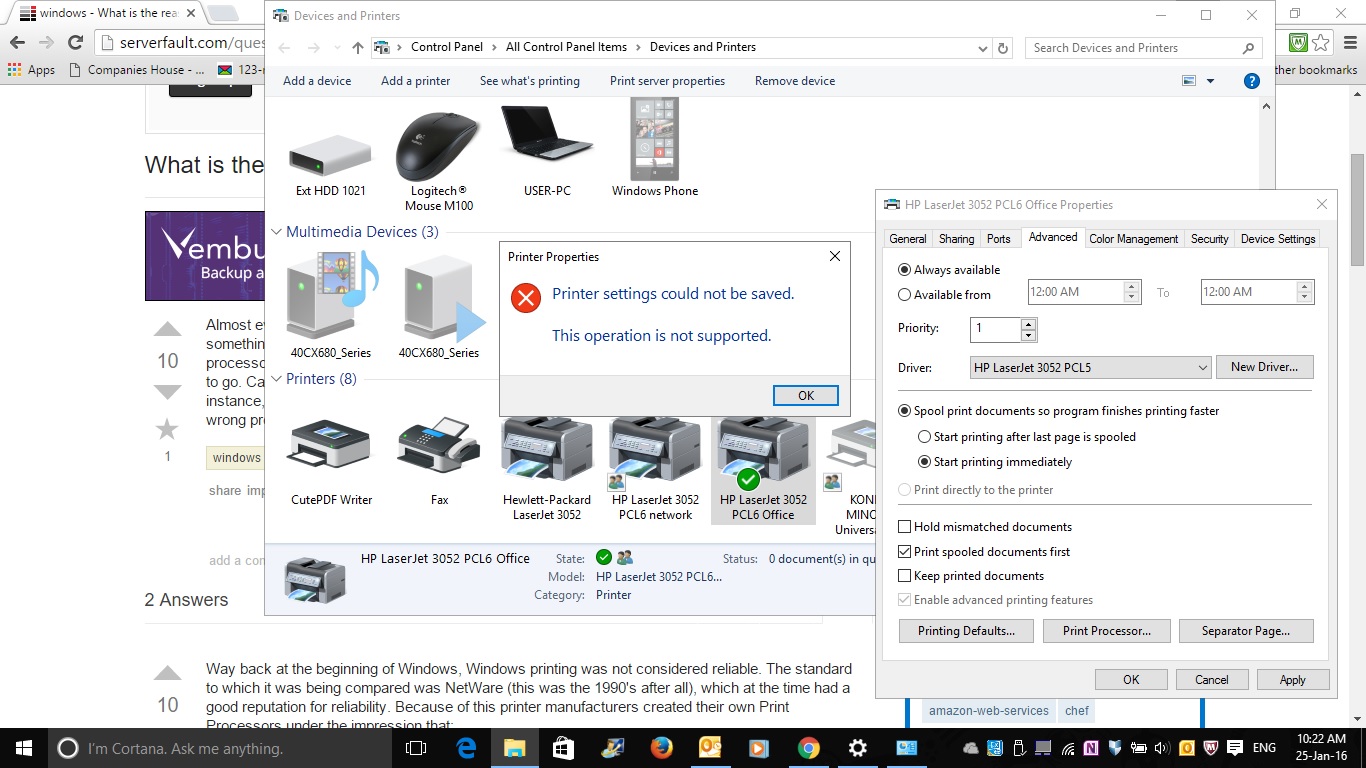Image resolution: width=1366 pixels, height=768 pixels.
Task: Click the Cortana search box
Action: click(220, 748)
